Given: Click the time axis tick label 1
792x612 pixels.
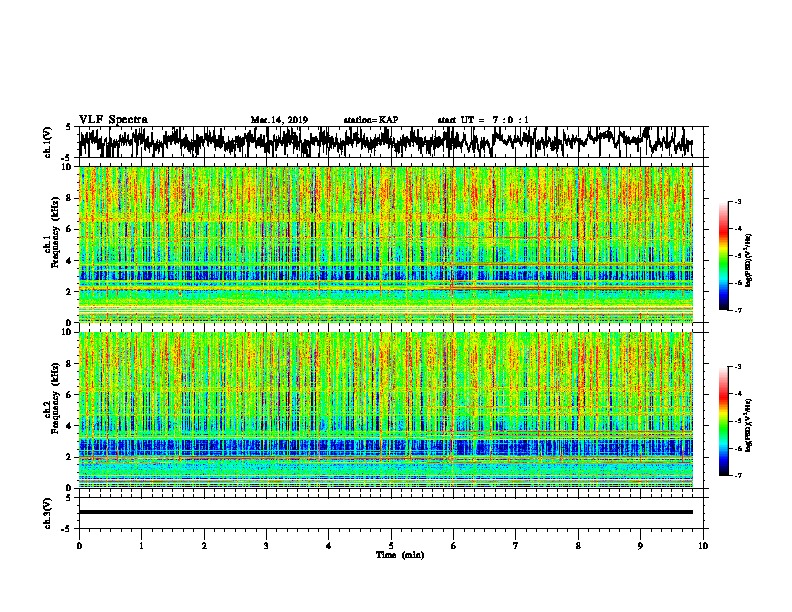Looking at the screenshot, I should (141, 546).
